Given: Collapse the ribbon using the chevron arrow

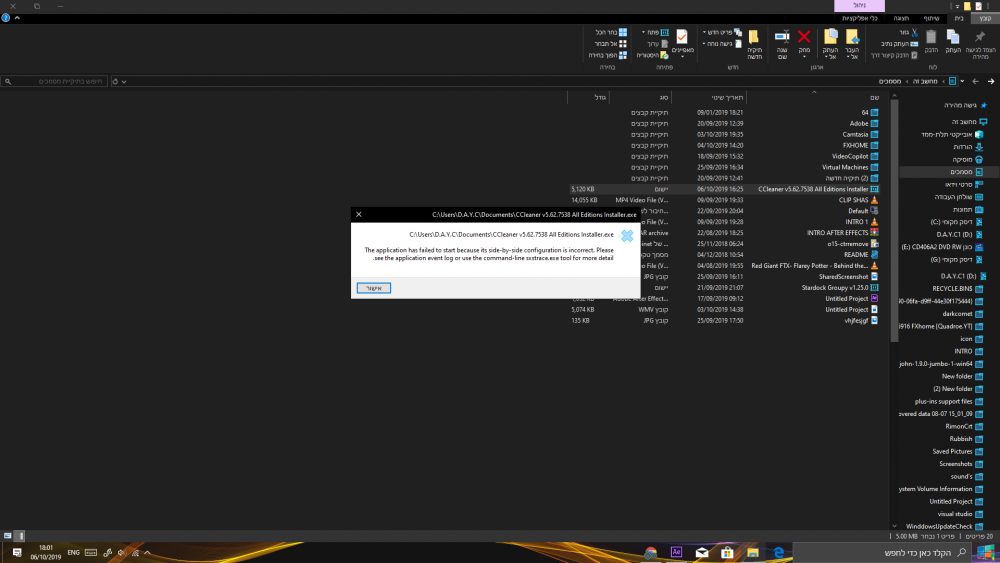Looking at the screenshot, I should click(17, 18).
